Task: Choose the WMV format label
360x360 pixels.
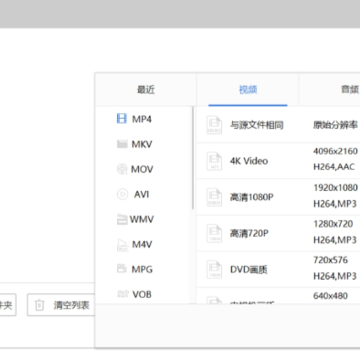Action: coord(142,219)
